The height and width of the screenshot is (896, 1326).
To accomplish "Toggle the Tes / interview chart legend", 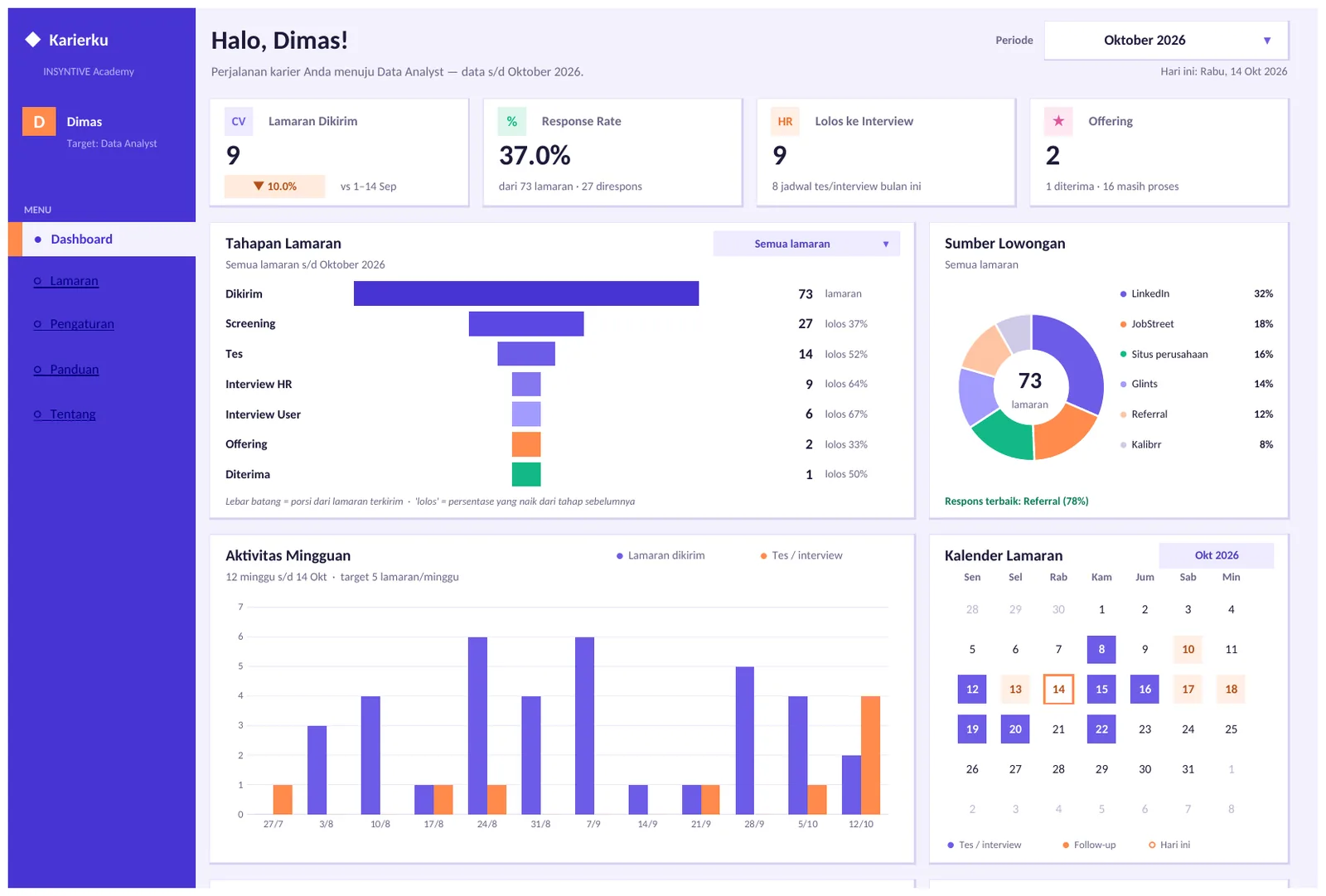I will pyautogui.click(x=801, y=555).
